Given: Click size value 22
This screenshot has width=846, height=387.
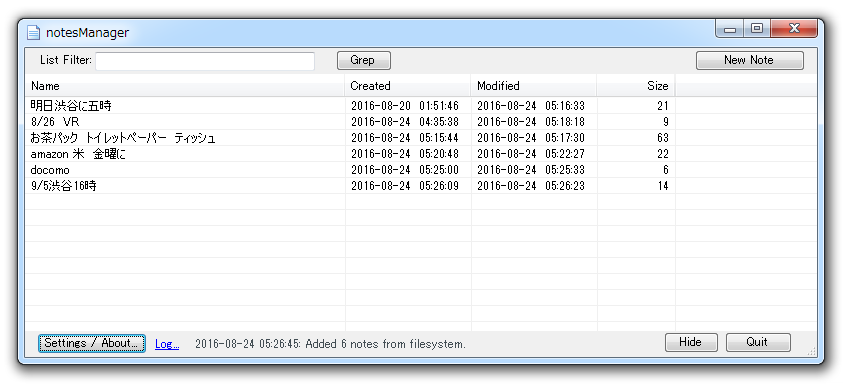Looking at the screenshot, I should [x=663, y=154].
